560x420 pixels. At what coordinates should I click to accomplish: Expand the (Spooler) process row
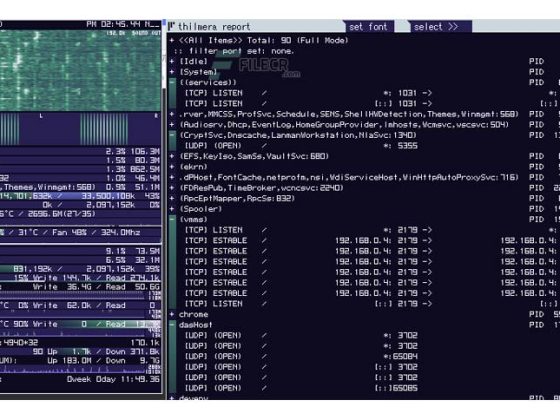click(x=172, y=209)
